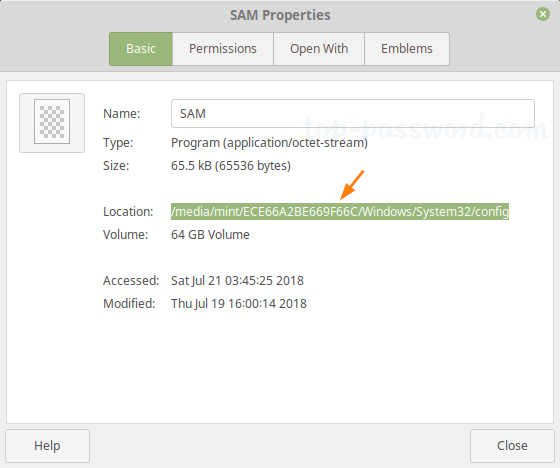This screenshot has width=560, height=468.
Task: Click the Close button at bottom right
Action: 512,446
